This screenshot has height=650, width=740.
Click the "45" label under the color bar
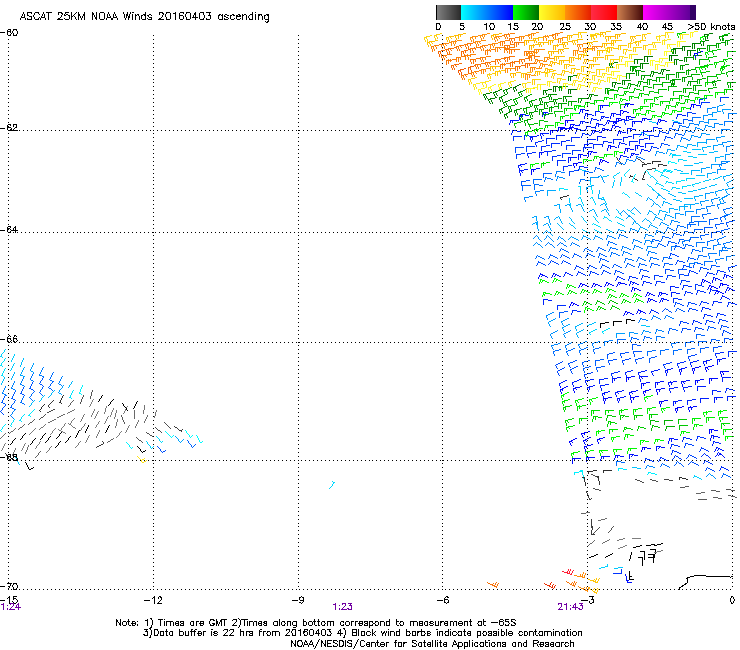click(x=667, y=27)
